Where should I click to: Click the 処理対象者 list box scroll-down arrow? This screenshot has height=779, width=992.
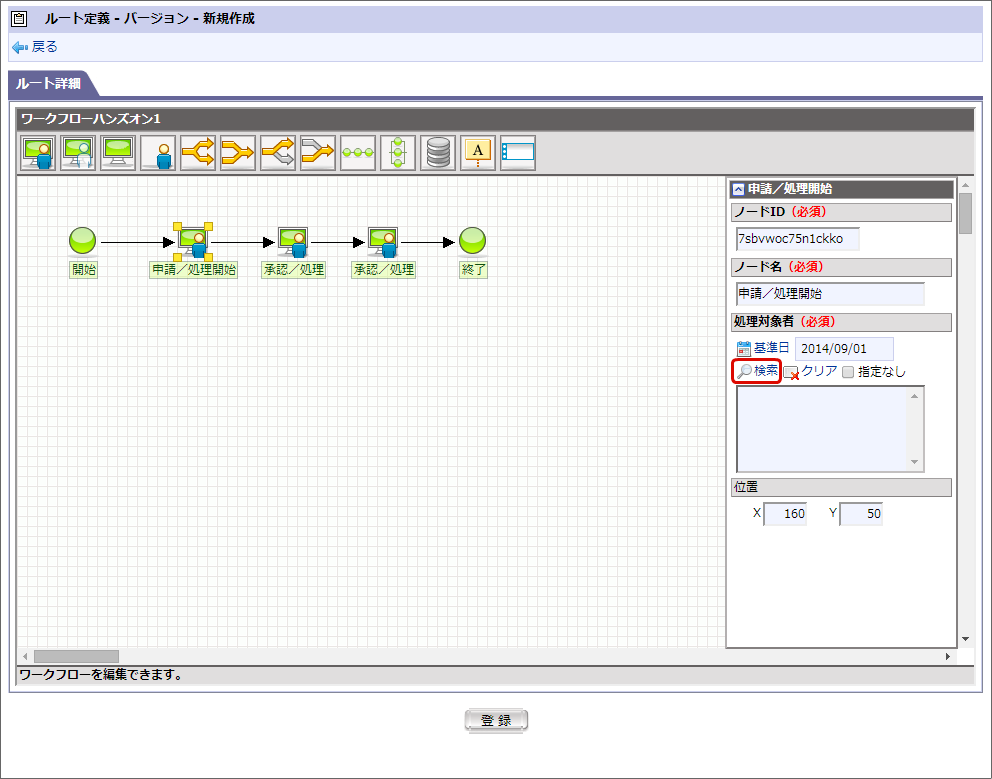pos(915,462)
